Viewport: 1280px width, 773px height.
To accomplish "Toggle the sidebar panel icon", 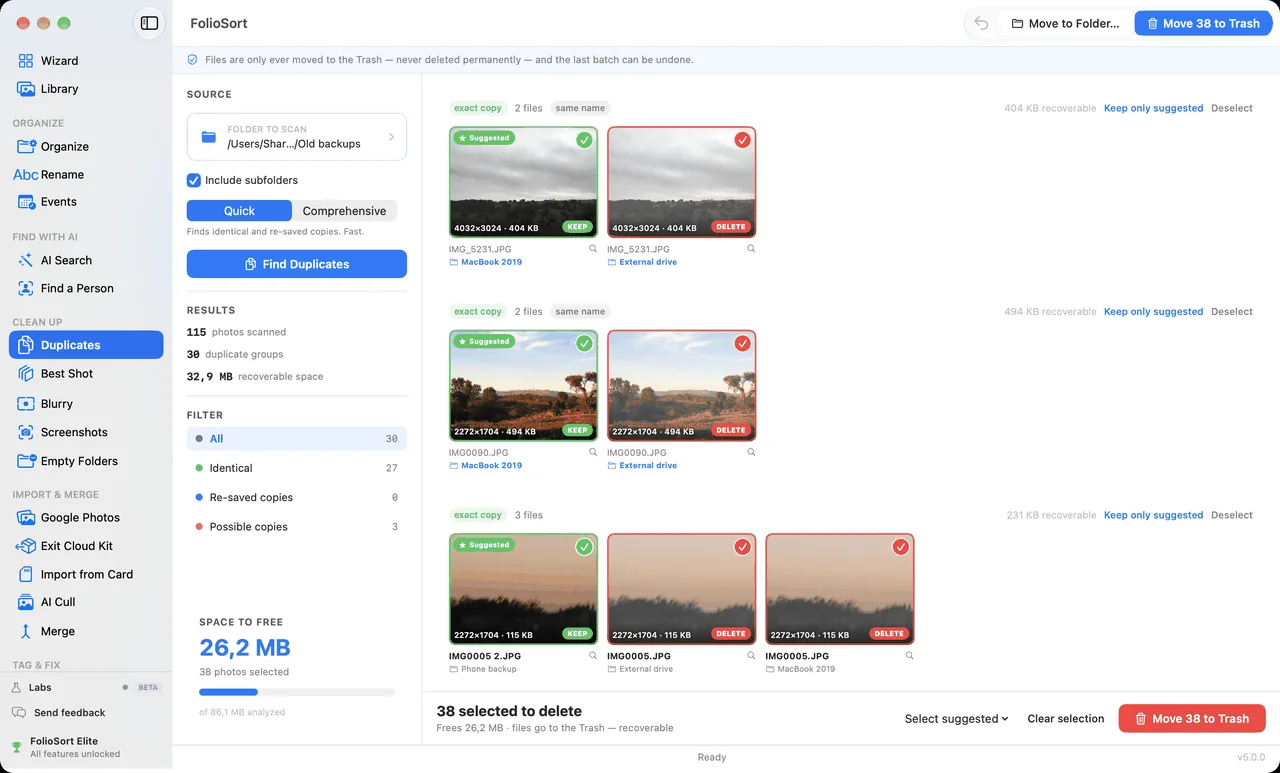I will click(149, 23).
